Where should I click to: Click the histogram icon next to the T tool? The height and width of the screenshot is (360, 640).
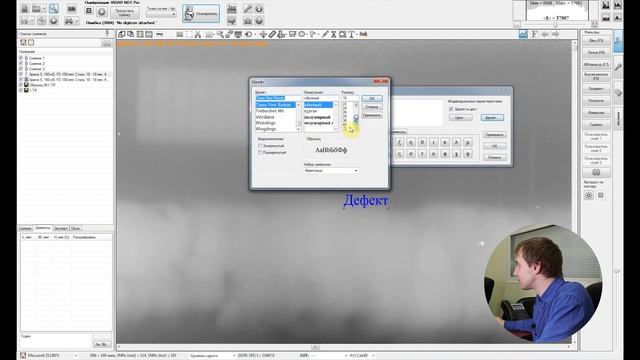click(363, 35)
